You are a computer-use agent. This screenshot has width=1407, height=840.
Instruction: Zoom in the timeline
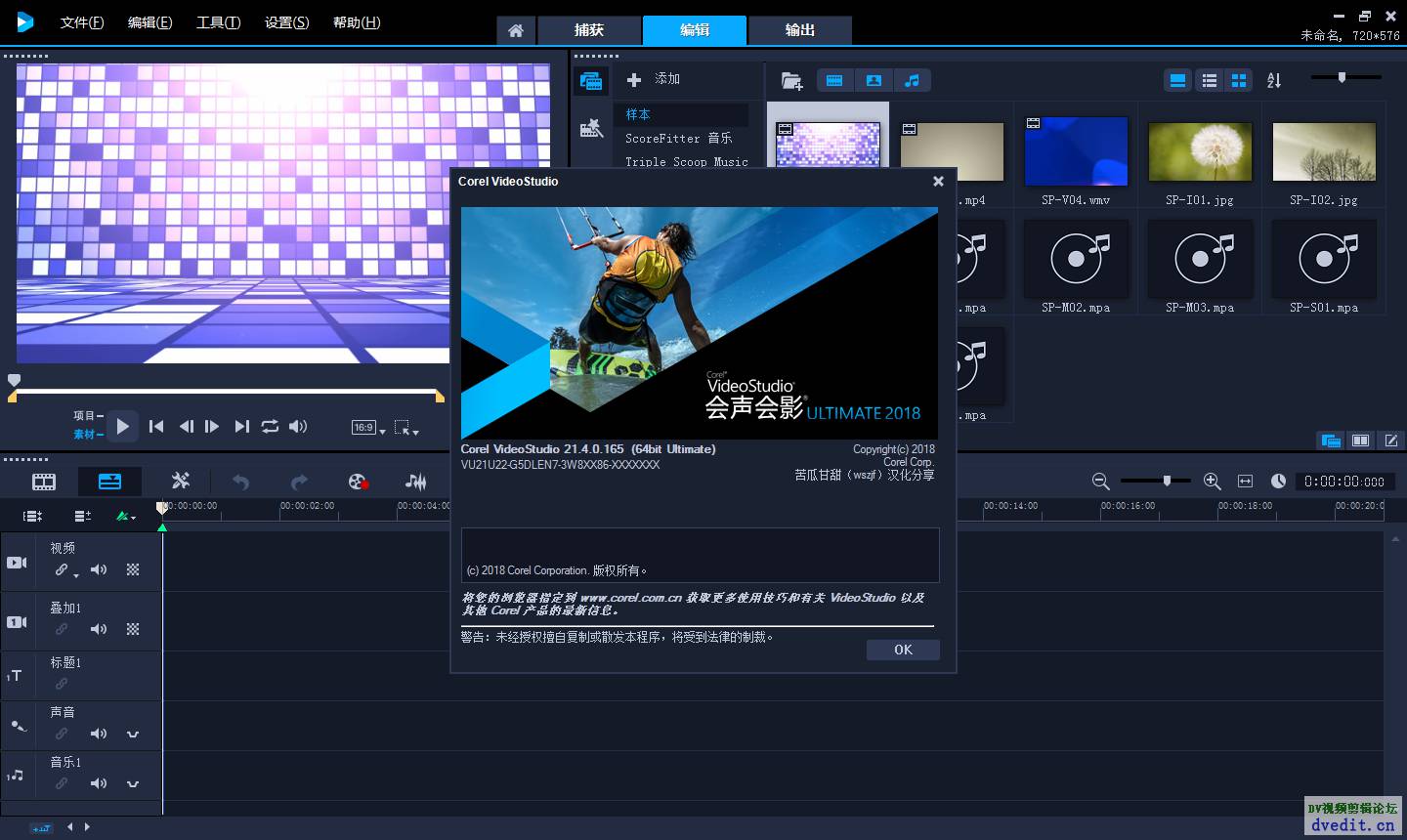tap(1213, 482)
